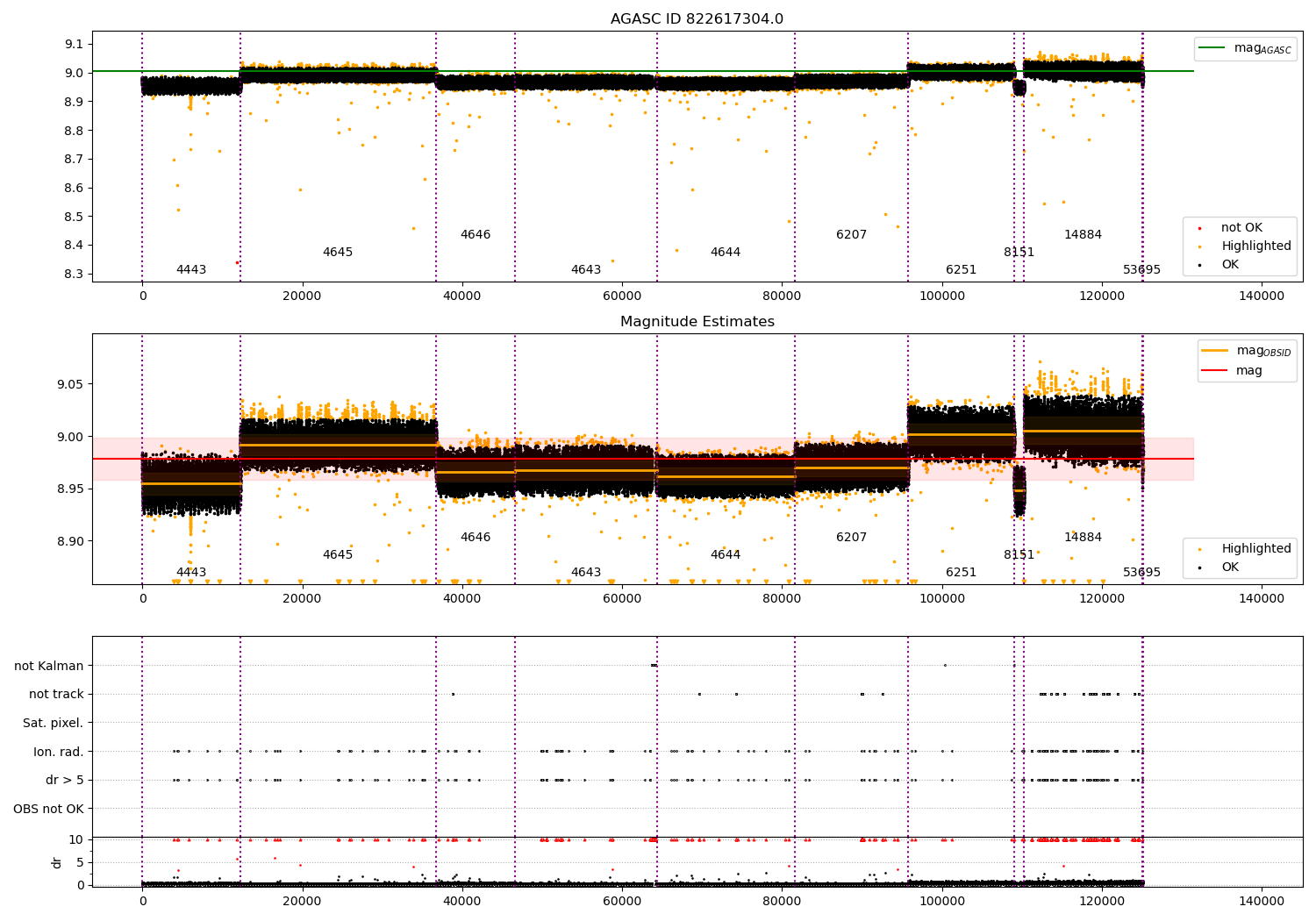Click obsid label 4443 in the top plot
Screen dimensions: 1316x921
coord(191,270)
